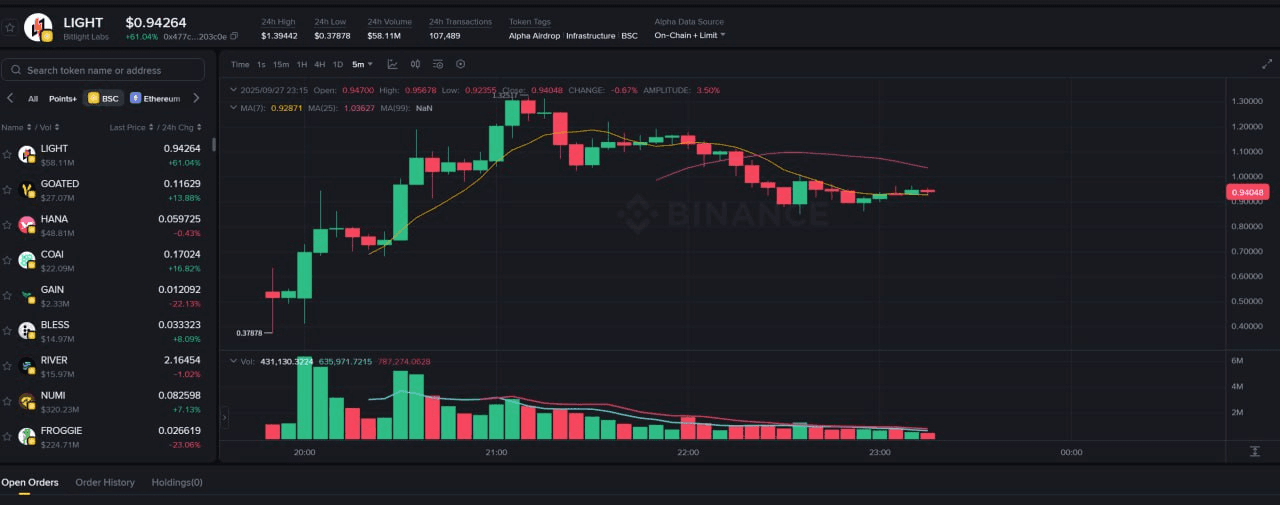1280x505 pixels.
Task: Set chart interval to 1H
Action: (x=302, y=64)
